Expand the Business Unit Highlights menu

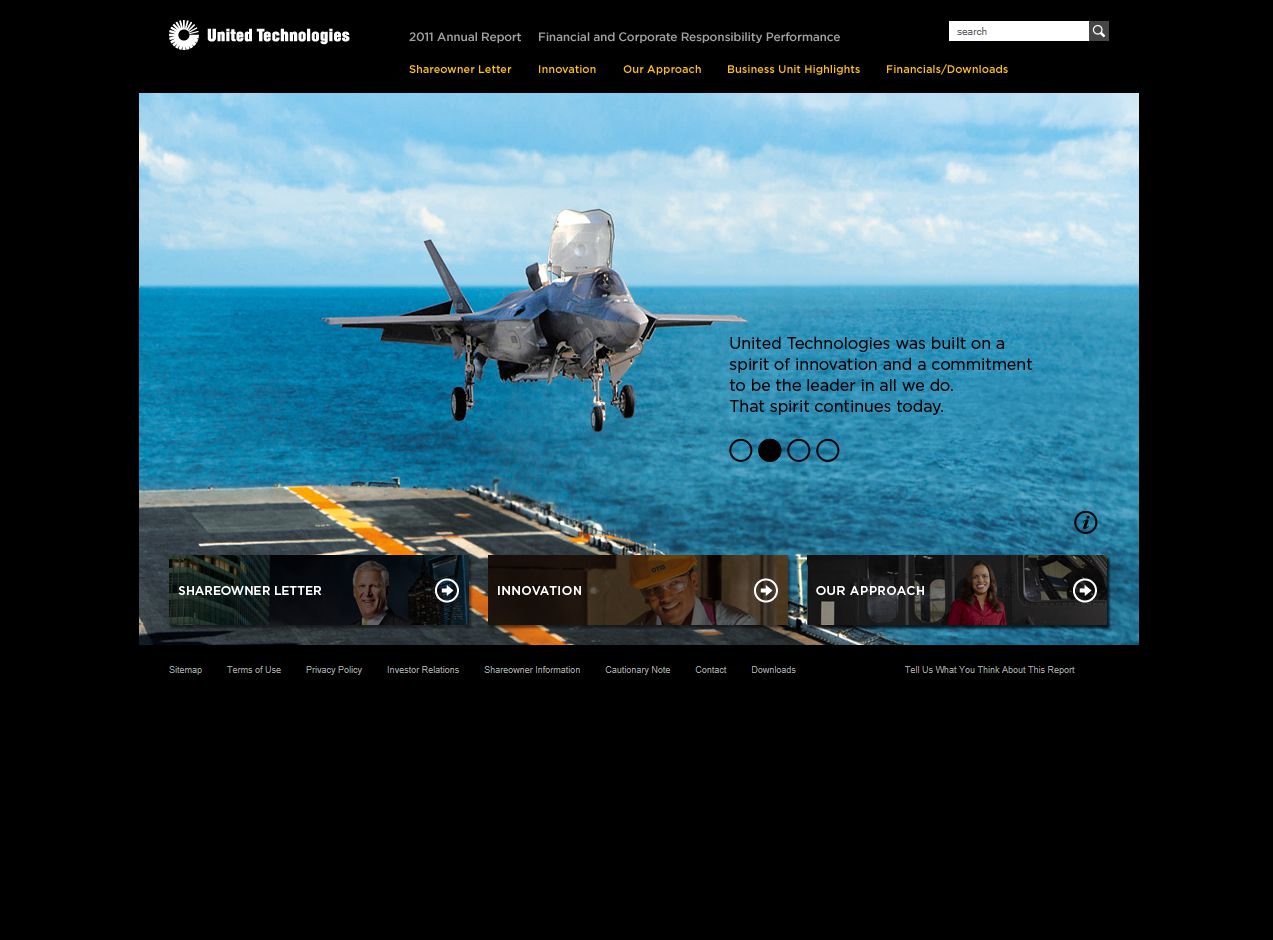coord(793,70)
